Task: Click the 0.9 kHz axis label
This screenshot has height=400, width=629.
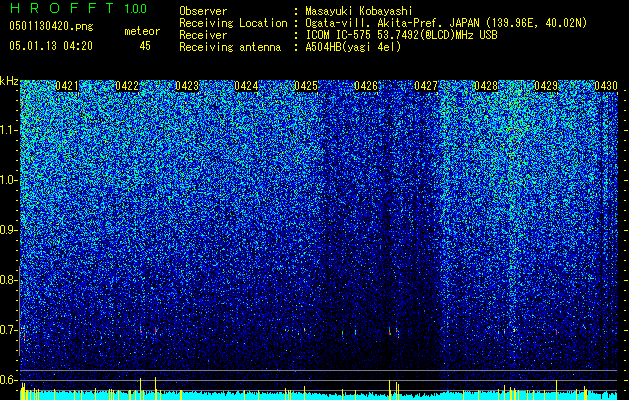Action: pyautogui.click(x=9, y=230)
